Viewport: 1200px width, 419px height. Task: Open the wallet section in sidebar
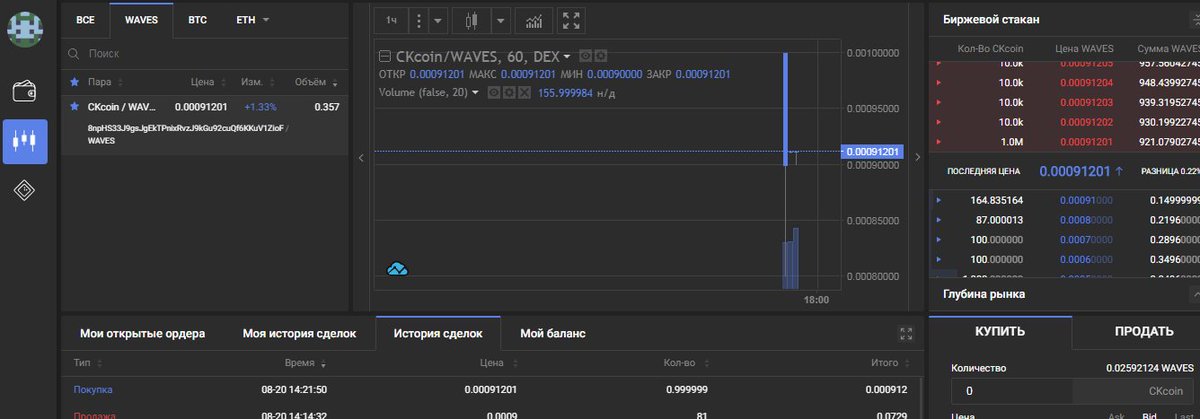(x=25, y=91)
